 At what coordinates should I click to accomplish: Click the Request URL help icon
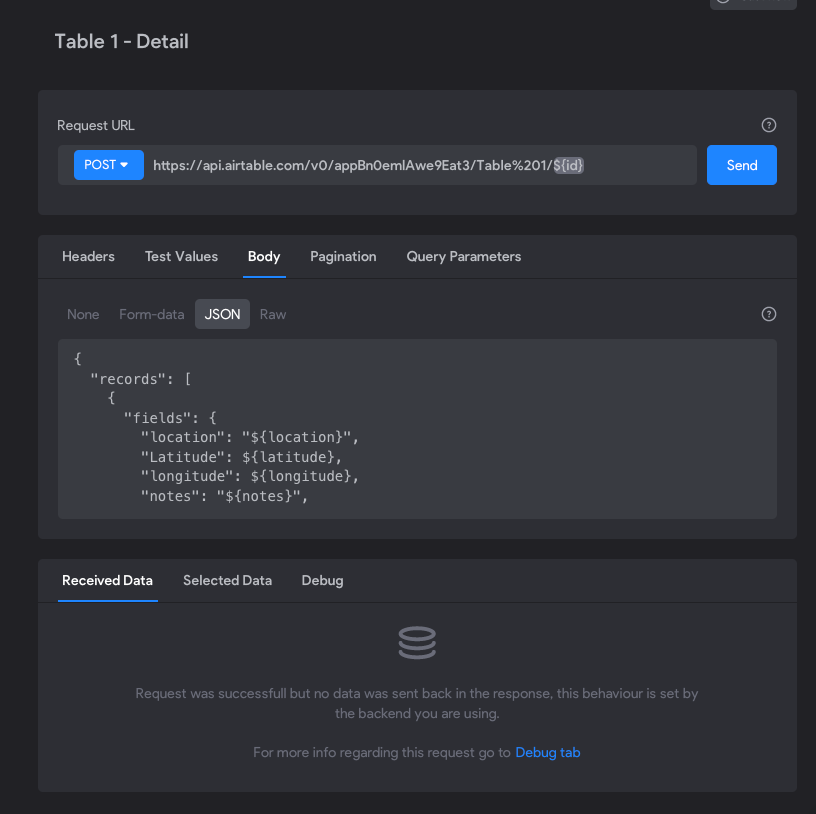[x=768, y=125]
